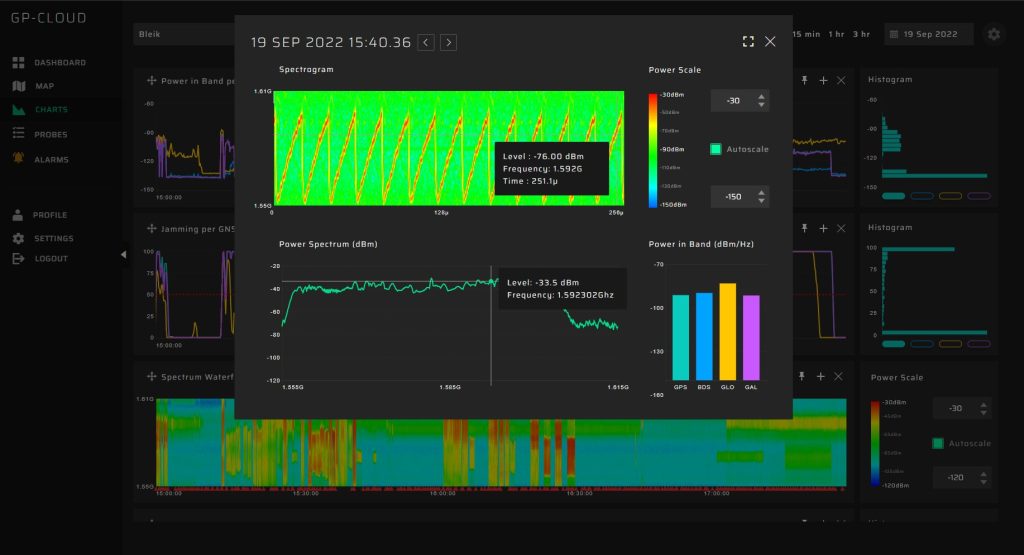Screen dimensions: 1024x555
Task: Click the yellow GLO bar in Power in Band
Action: (728, 331)
